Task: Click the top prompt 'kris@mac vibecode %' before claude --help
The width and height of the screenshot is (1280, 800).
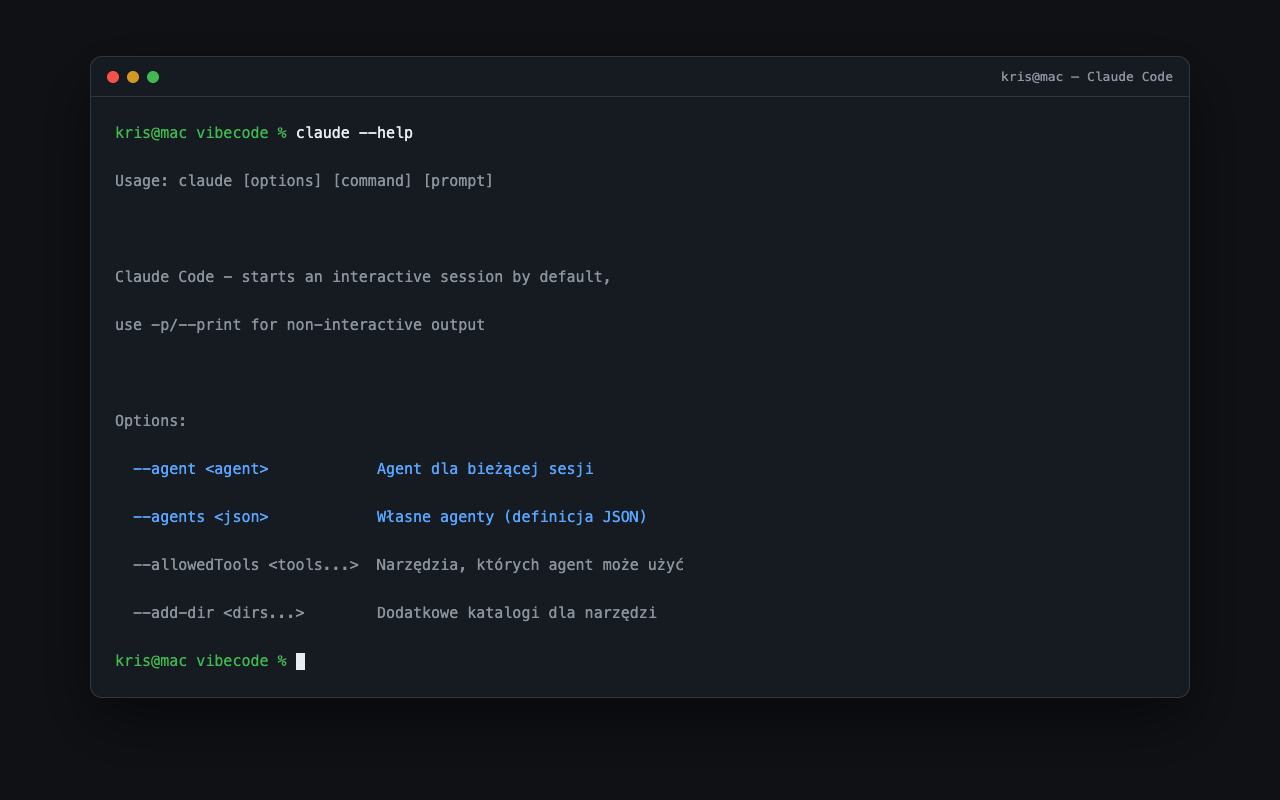Action: 201,133
